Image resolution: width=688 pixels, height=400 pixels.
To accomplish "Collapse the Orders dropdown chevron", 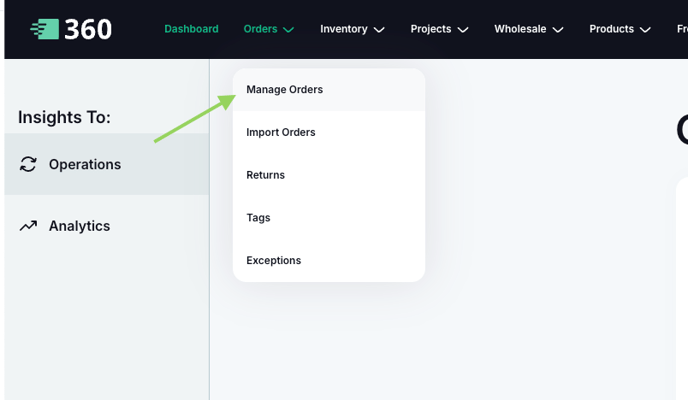I will (x=289, y=30).
